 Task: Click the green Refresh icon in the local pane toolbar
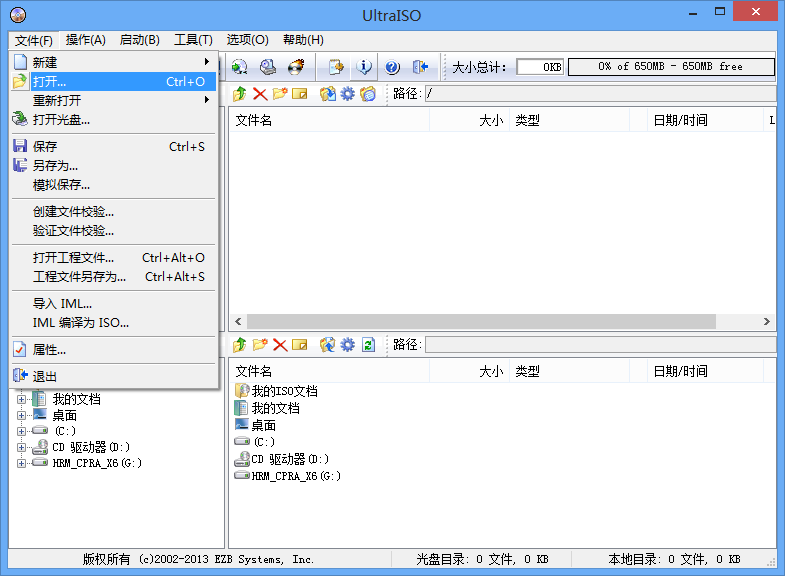(x=368, y=345)
